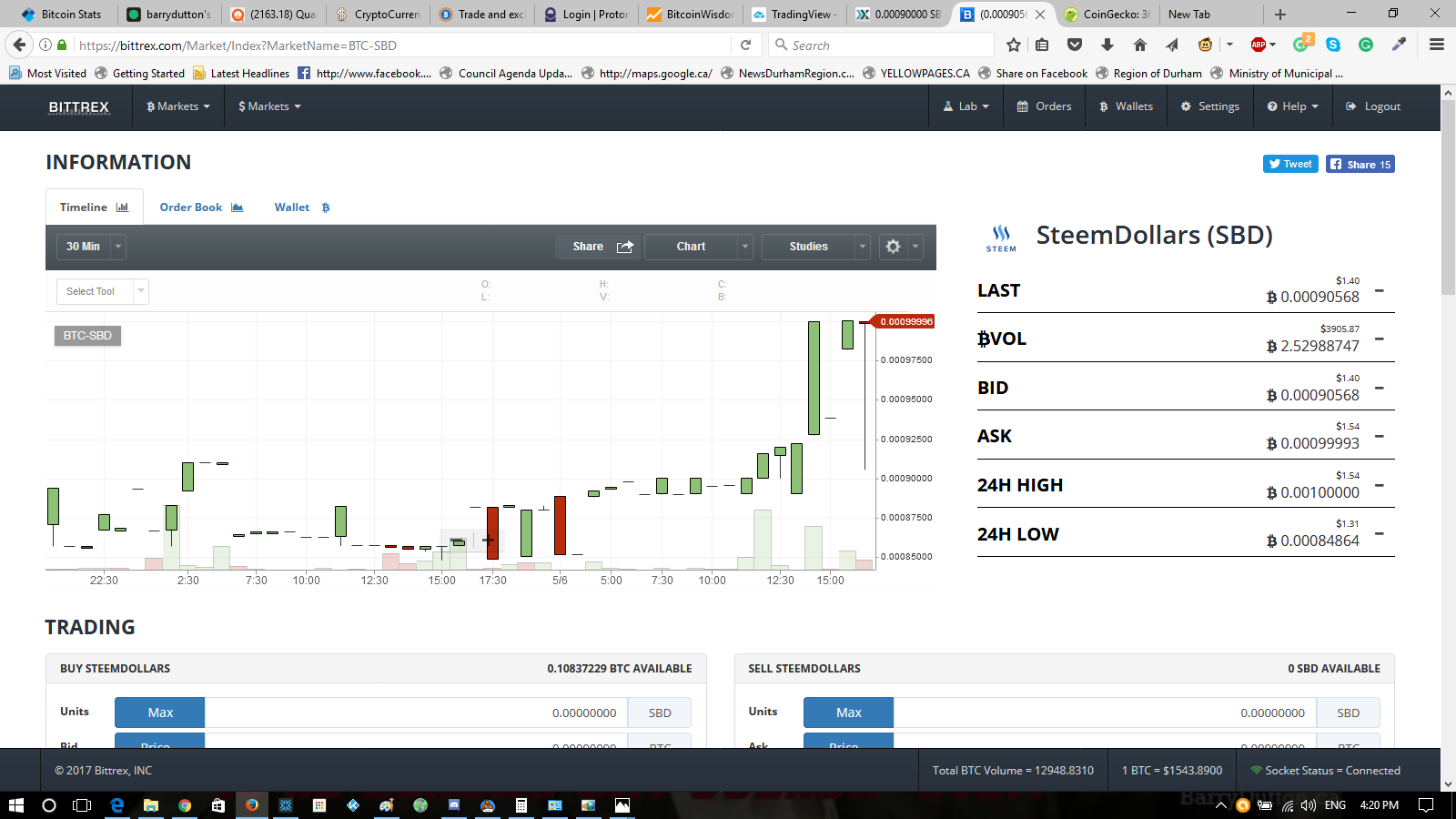
Task: Open the Skype extension icon
Action: pyautogui.click(x=1333, y=45)
